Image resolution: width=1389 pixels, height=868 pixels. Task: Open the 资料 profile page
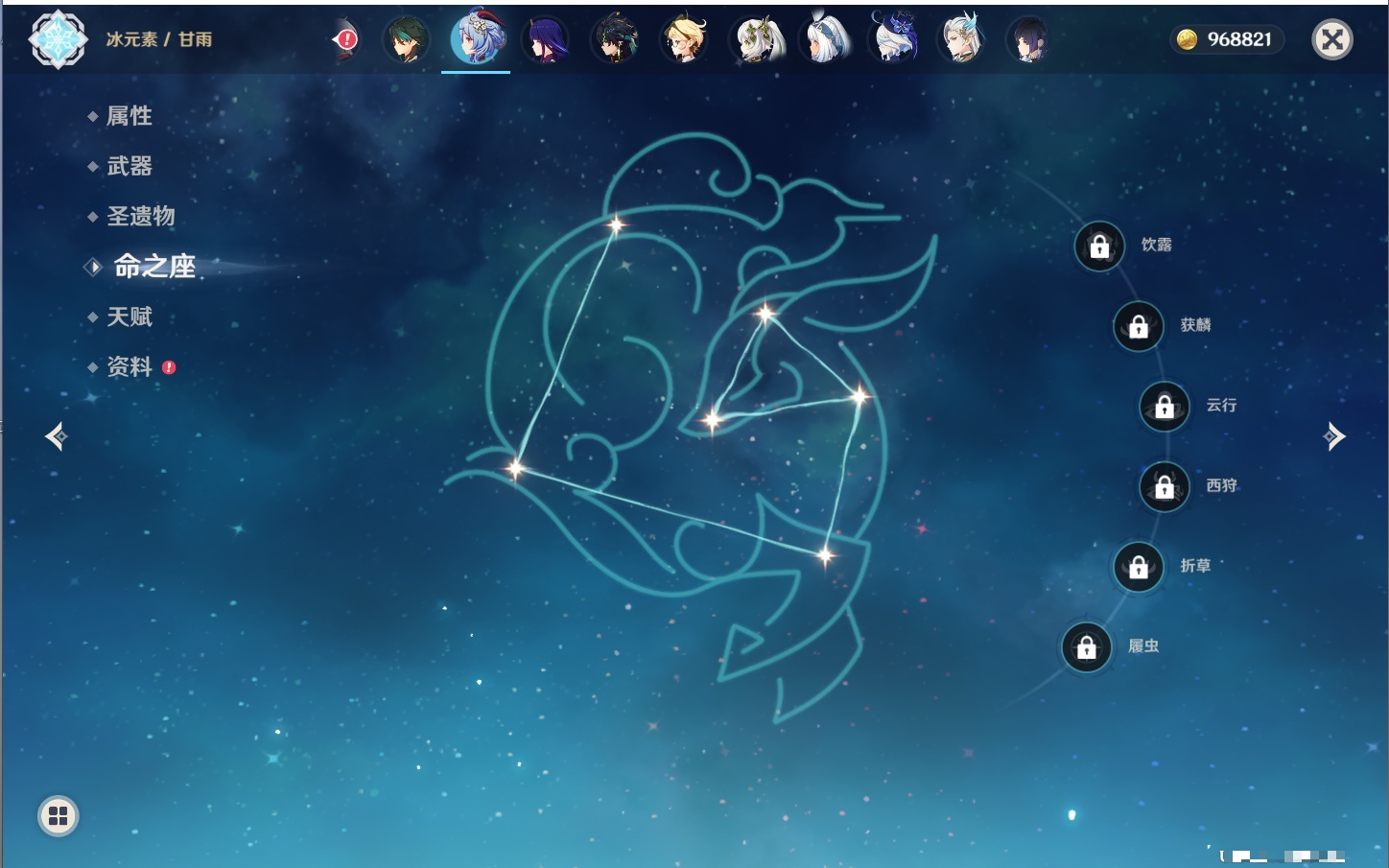[130, 366]
